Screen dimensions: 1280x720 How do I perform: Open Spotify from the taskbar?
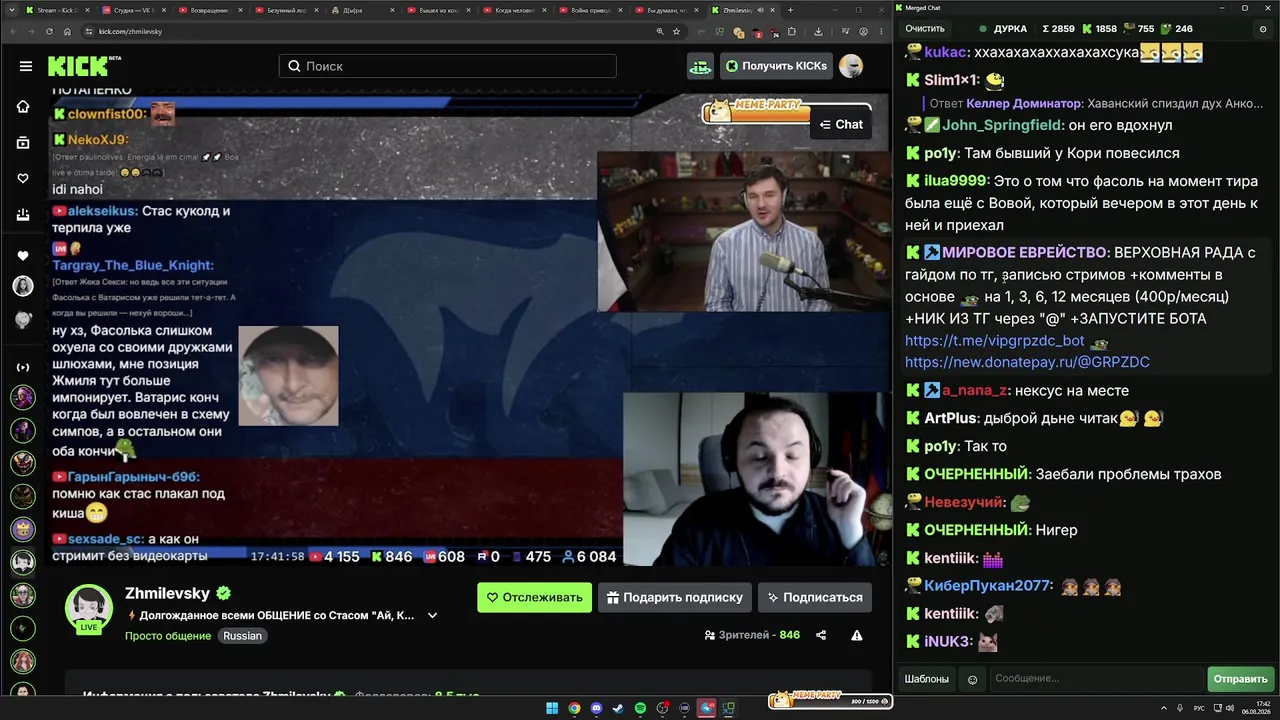(x=641, y=708)
